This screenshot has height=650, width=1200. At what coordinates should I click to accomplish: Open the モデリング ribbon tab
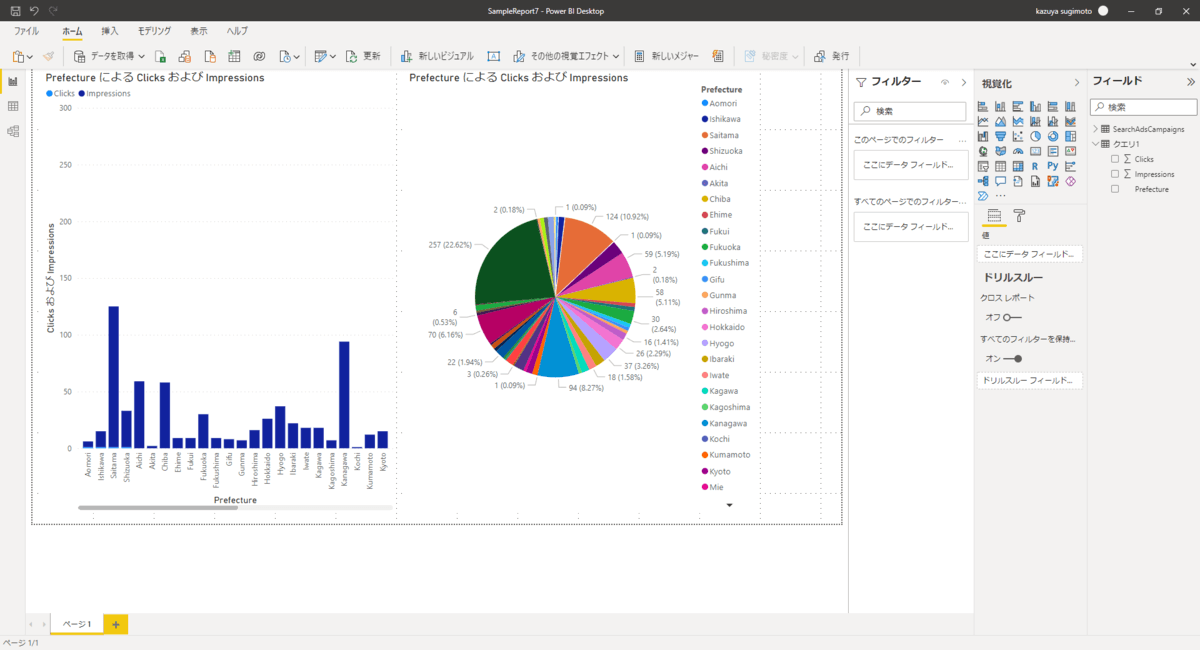point(154,31)
